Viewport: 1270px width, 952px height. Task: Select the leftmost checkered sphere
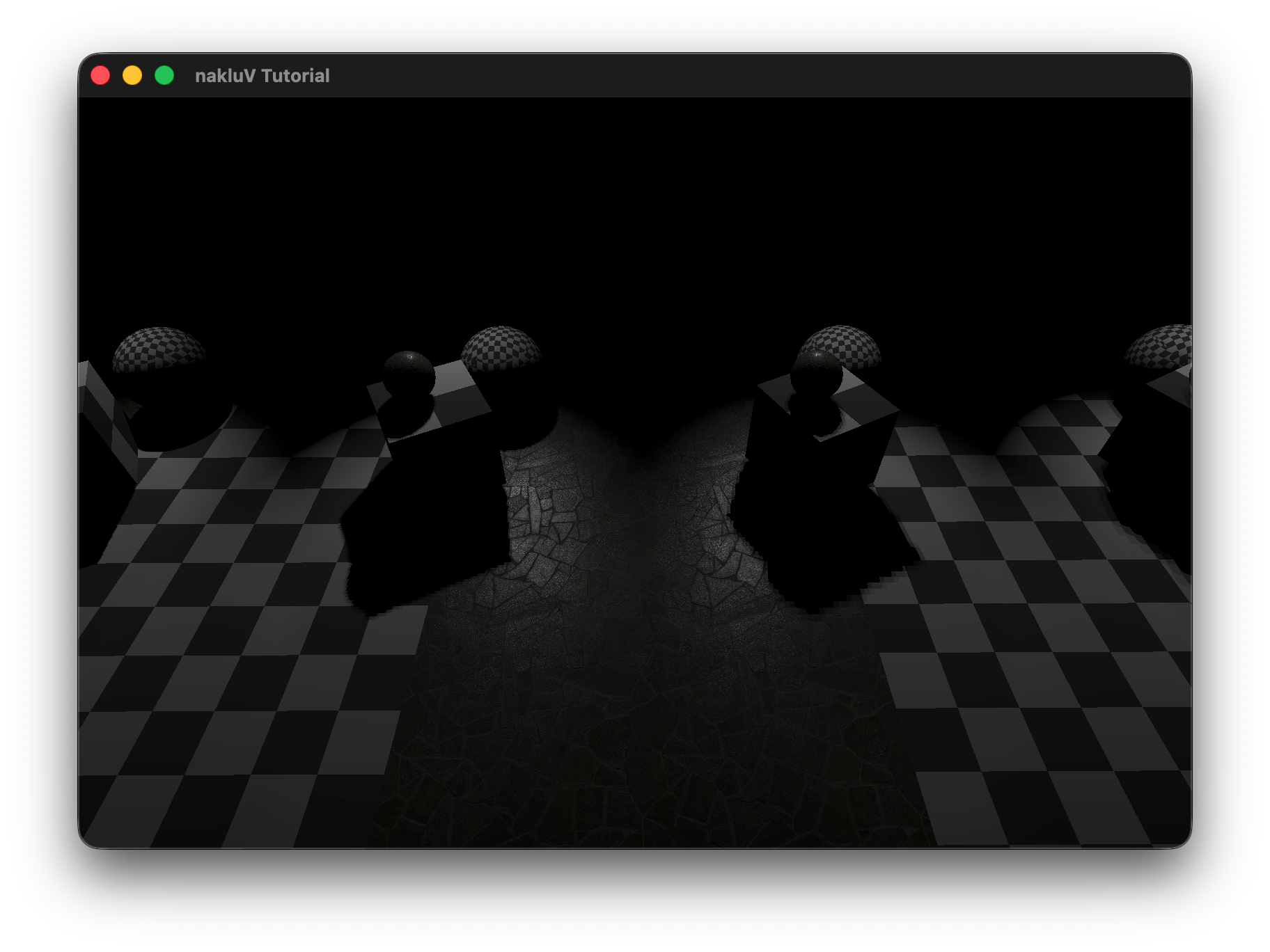tap(159, 349)
